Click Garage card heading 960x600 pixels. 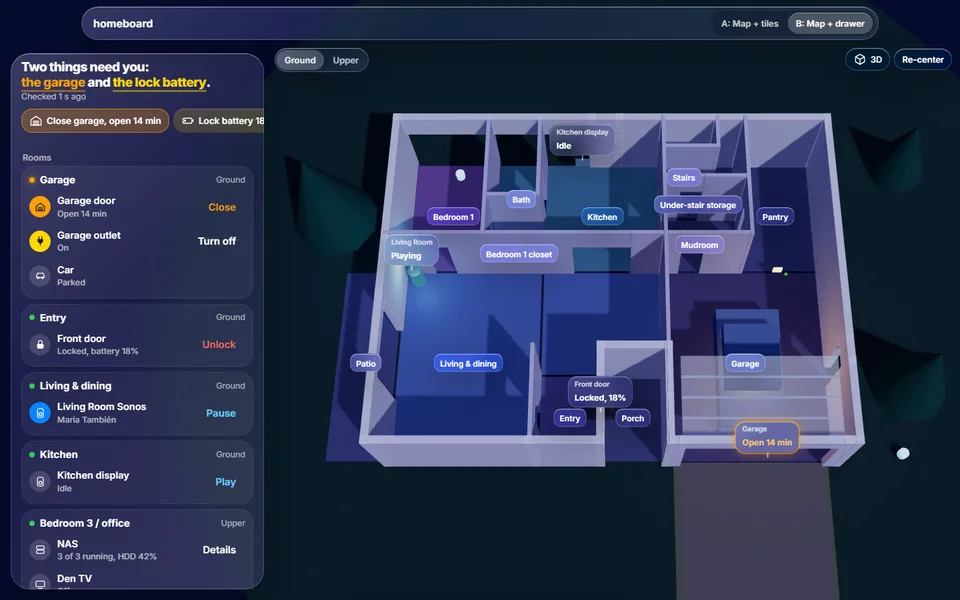58,179
